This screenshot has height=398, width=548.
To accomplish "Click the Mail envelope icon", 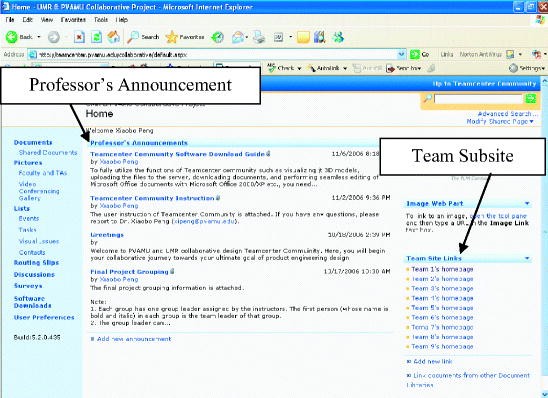I will tap(238, 37).
